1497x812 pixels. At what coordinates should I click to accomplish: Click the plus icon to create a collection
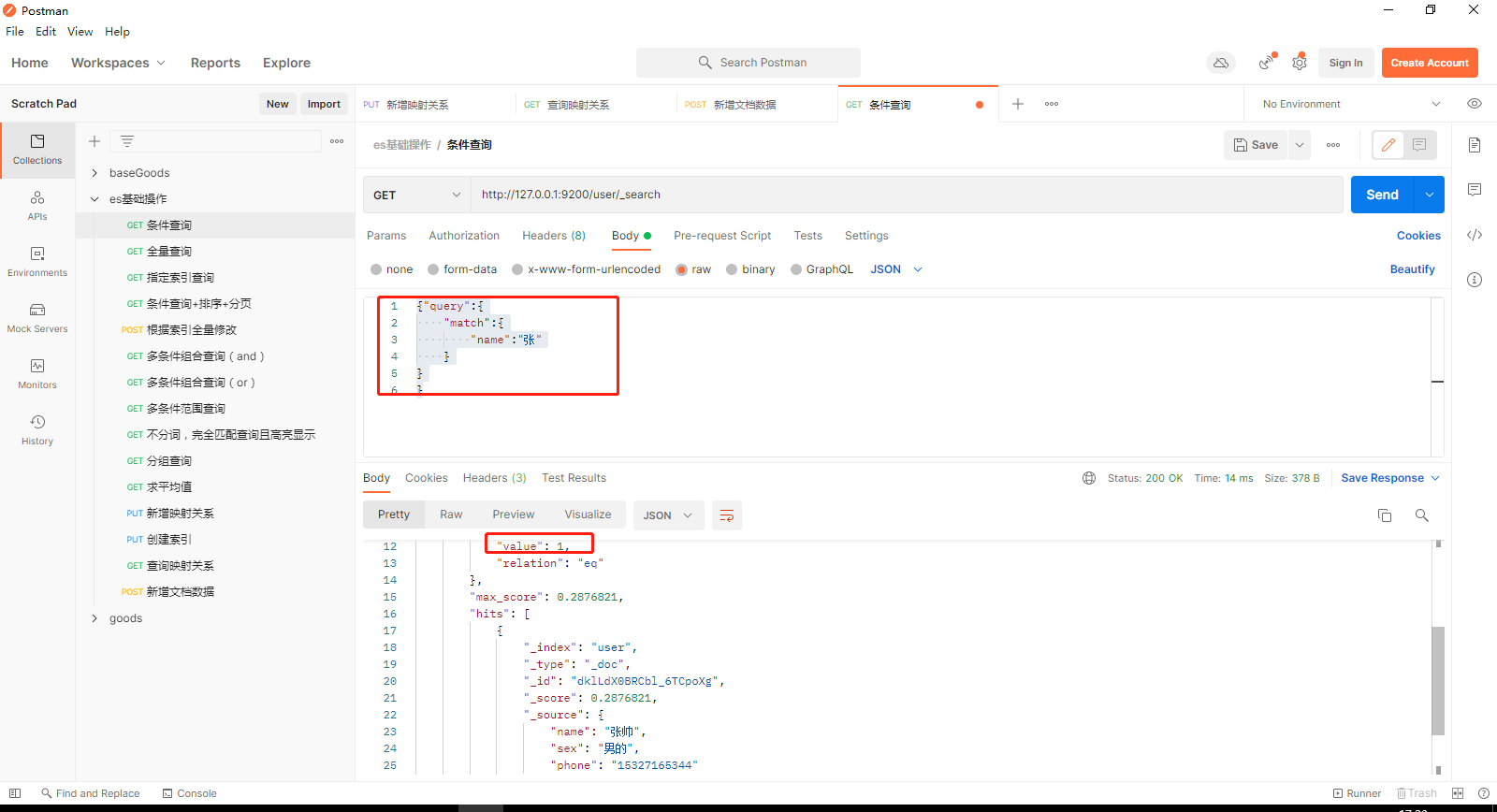pyautogui.click(x=94, y=141)
